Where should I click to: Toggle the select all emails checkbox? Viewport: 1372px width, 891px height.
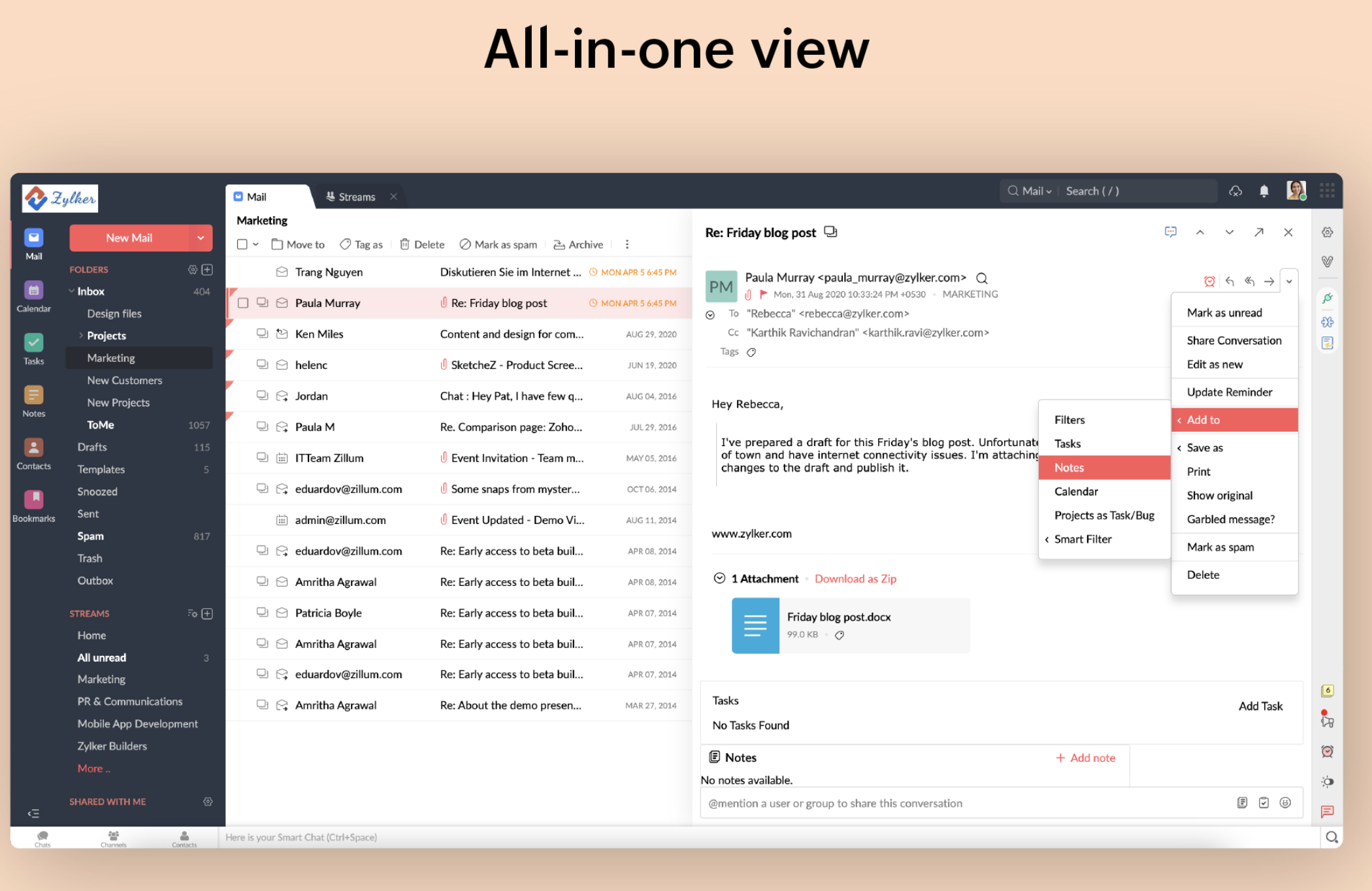(242, 244)
